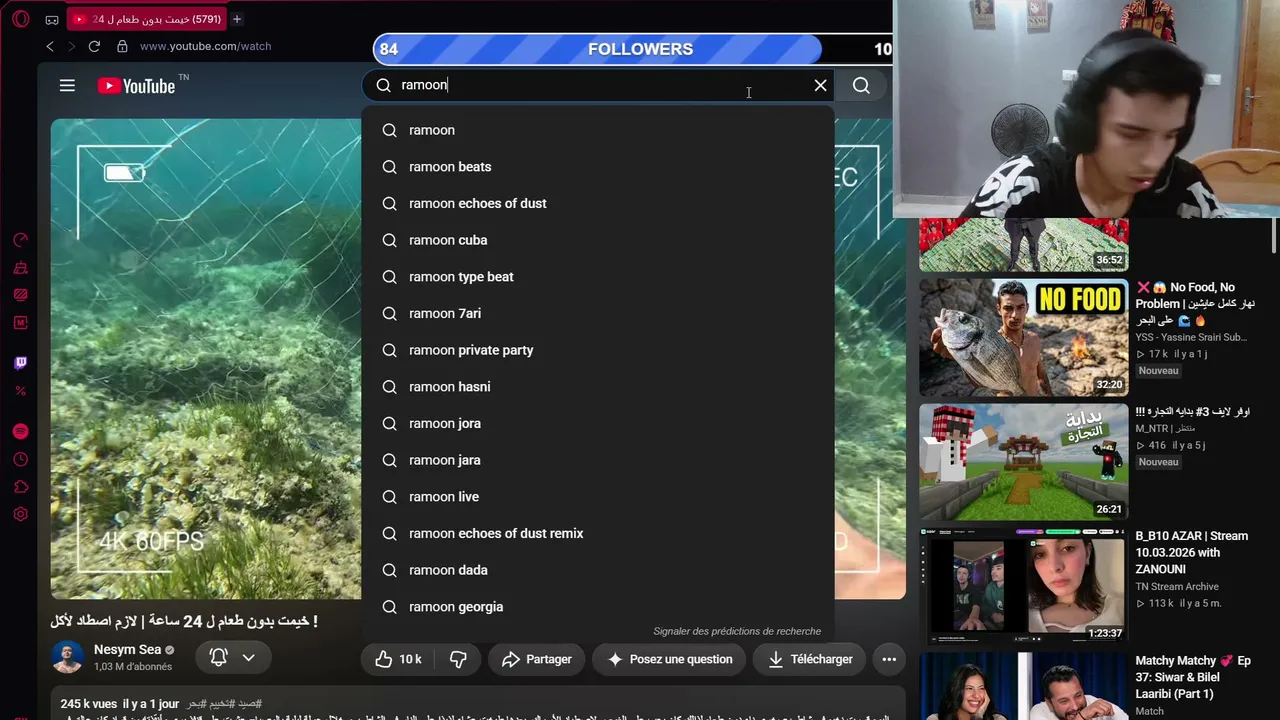Open GX Cleaner in the sidebar
This screenshot has width=1280, height=720.
point(20,268)
